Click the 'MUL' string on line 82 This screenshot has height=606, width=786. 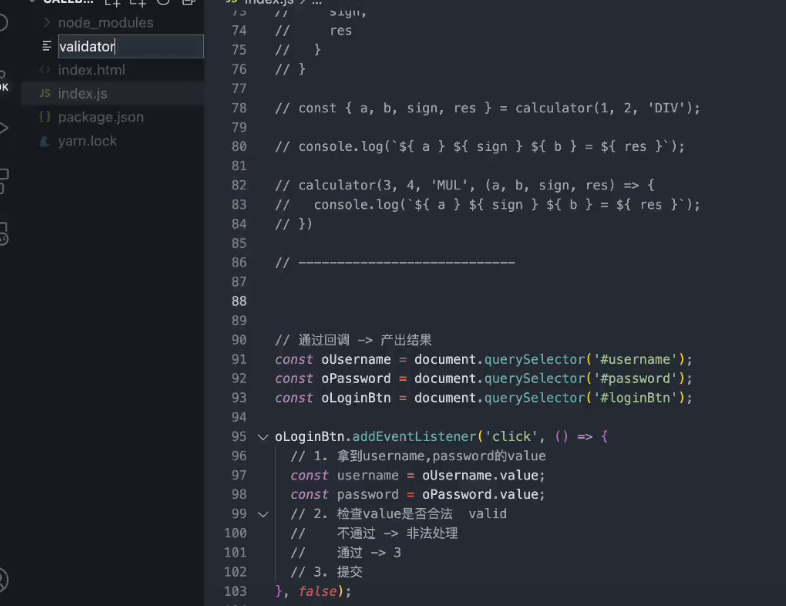click(x=449, y=185)
